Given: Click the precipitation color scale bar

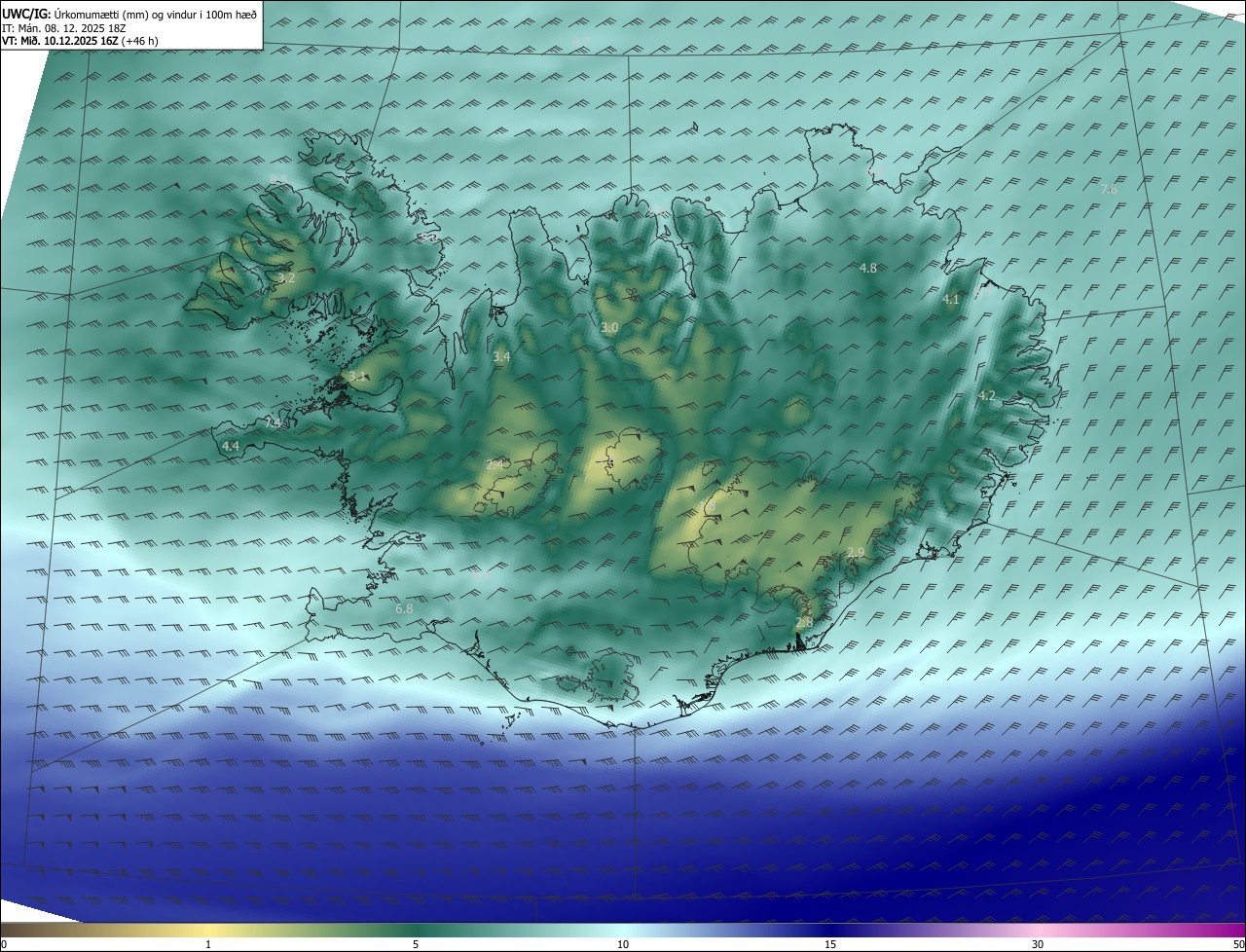Looking at the screenshot, I should (x=623, y=930).
